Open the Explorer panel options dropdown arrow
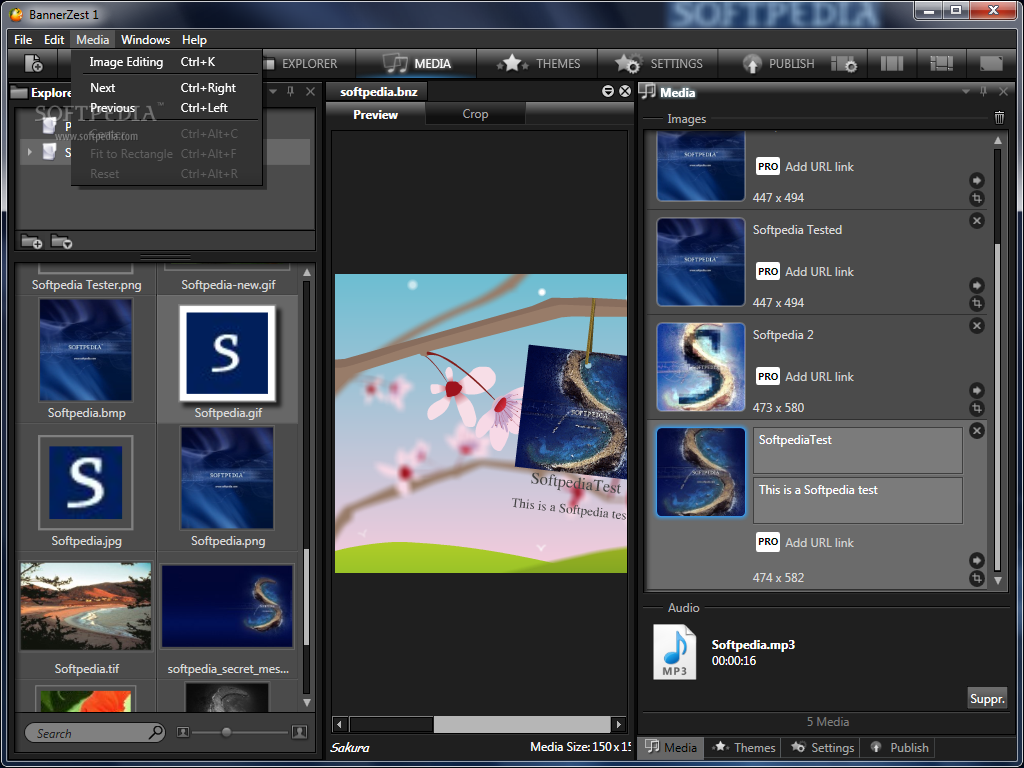1024x768 pixels. pyautogui.click(x=273, y=92)
